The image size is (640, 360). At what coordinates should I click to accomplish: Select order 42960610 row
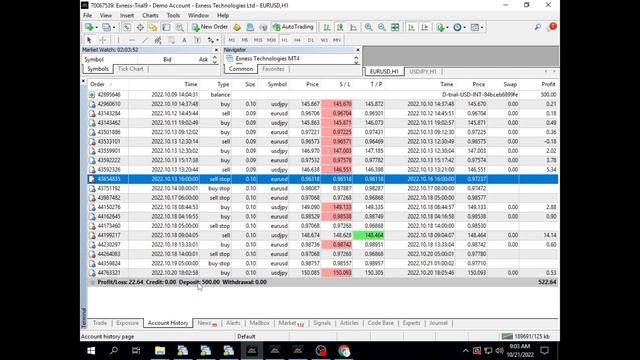pyautogui.click(x=323, y=104)
